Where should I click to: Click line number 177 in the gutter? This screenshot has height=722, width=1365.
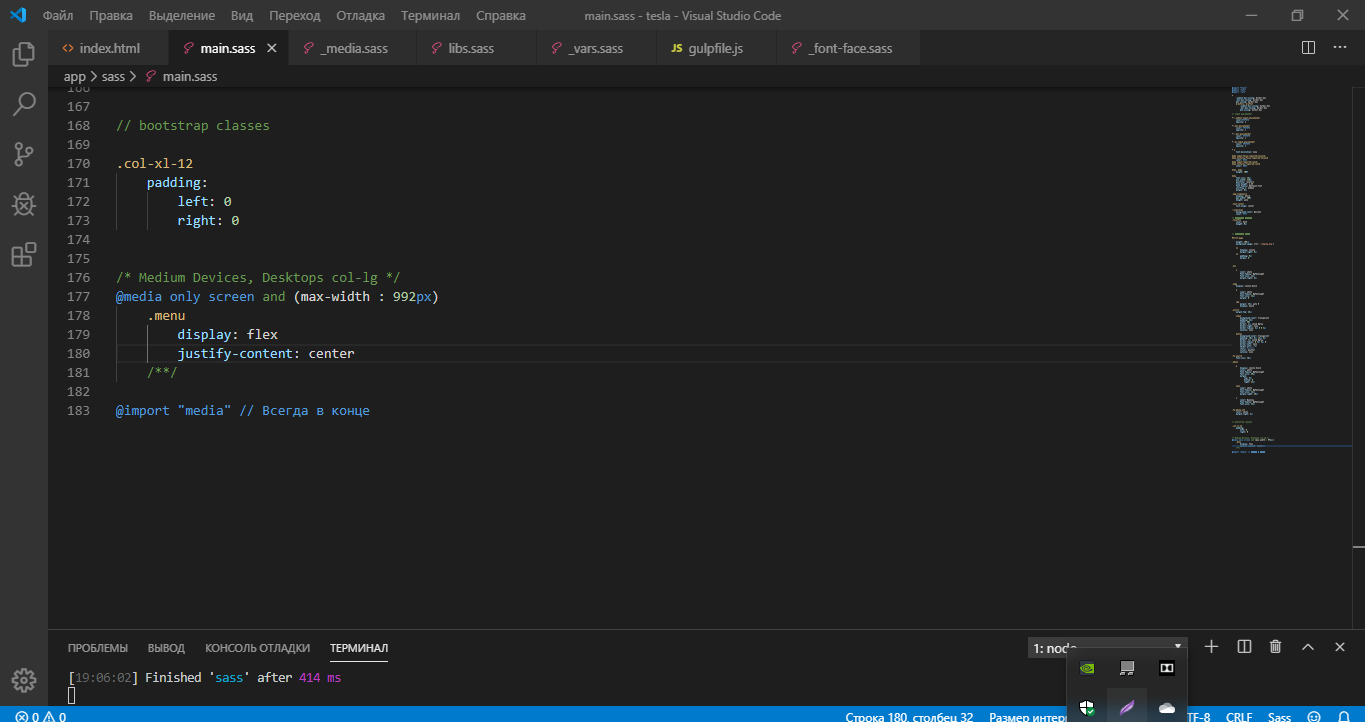click(x=78, y=297)
